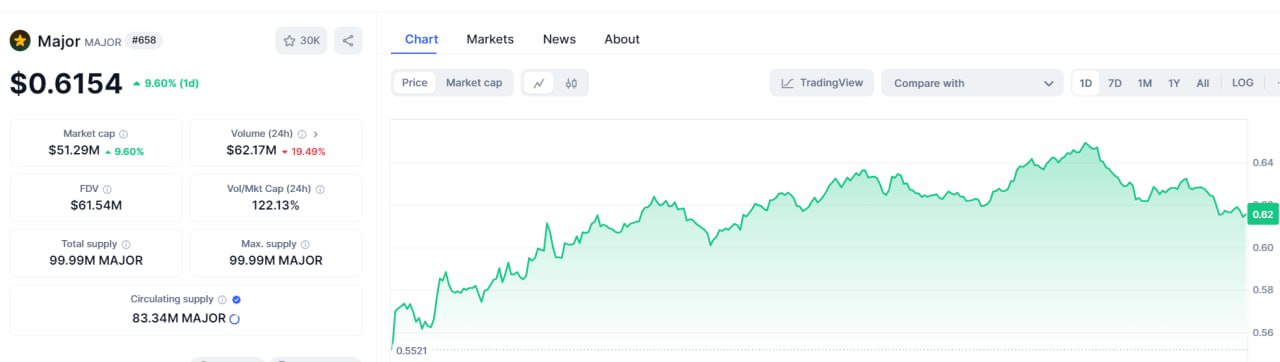
Task: Select the line chart icon
Action: pos(539,83)
